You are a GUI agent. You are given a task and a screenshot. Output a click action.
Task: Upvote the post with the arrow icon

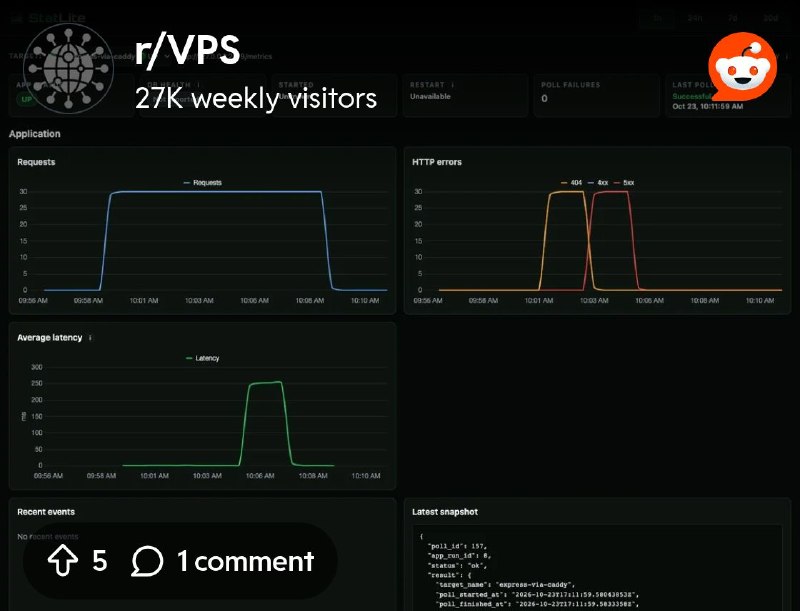pyautogui.click(x=63, y=560)
